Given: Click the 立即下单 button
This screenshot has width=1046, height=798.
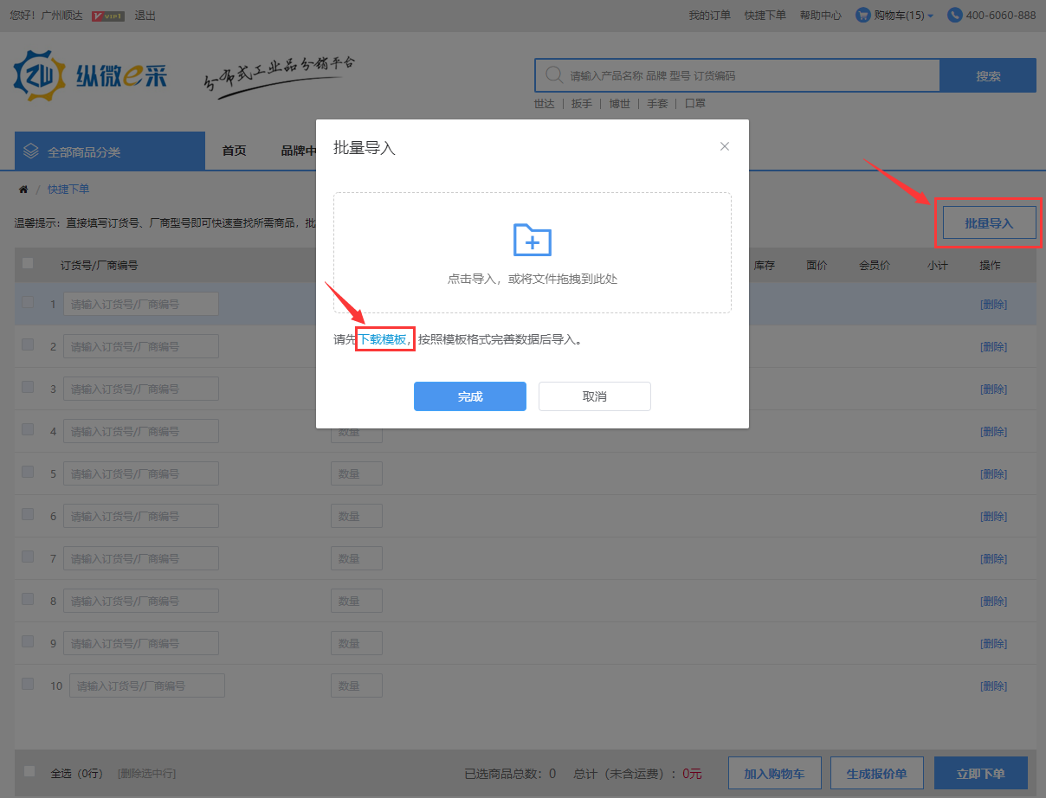Looking at the screenshot, I should click(x=979, y=773).
